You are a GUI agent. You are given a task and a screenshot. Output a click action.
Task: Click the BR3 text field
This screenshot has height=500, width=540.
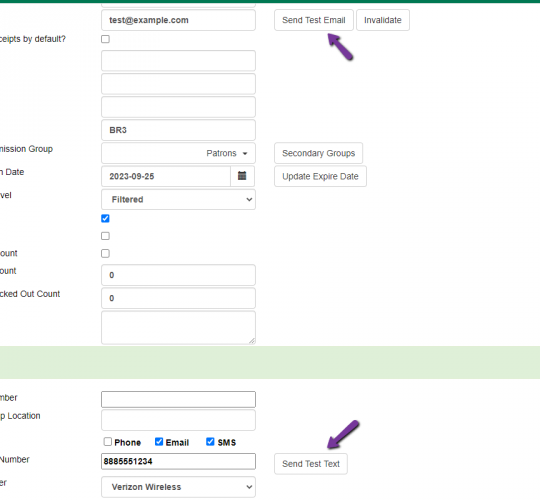pos(178,130)
